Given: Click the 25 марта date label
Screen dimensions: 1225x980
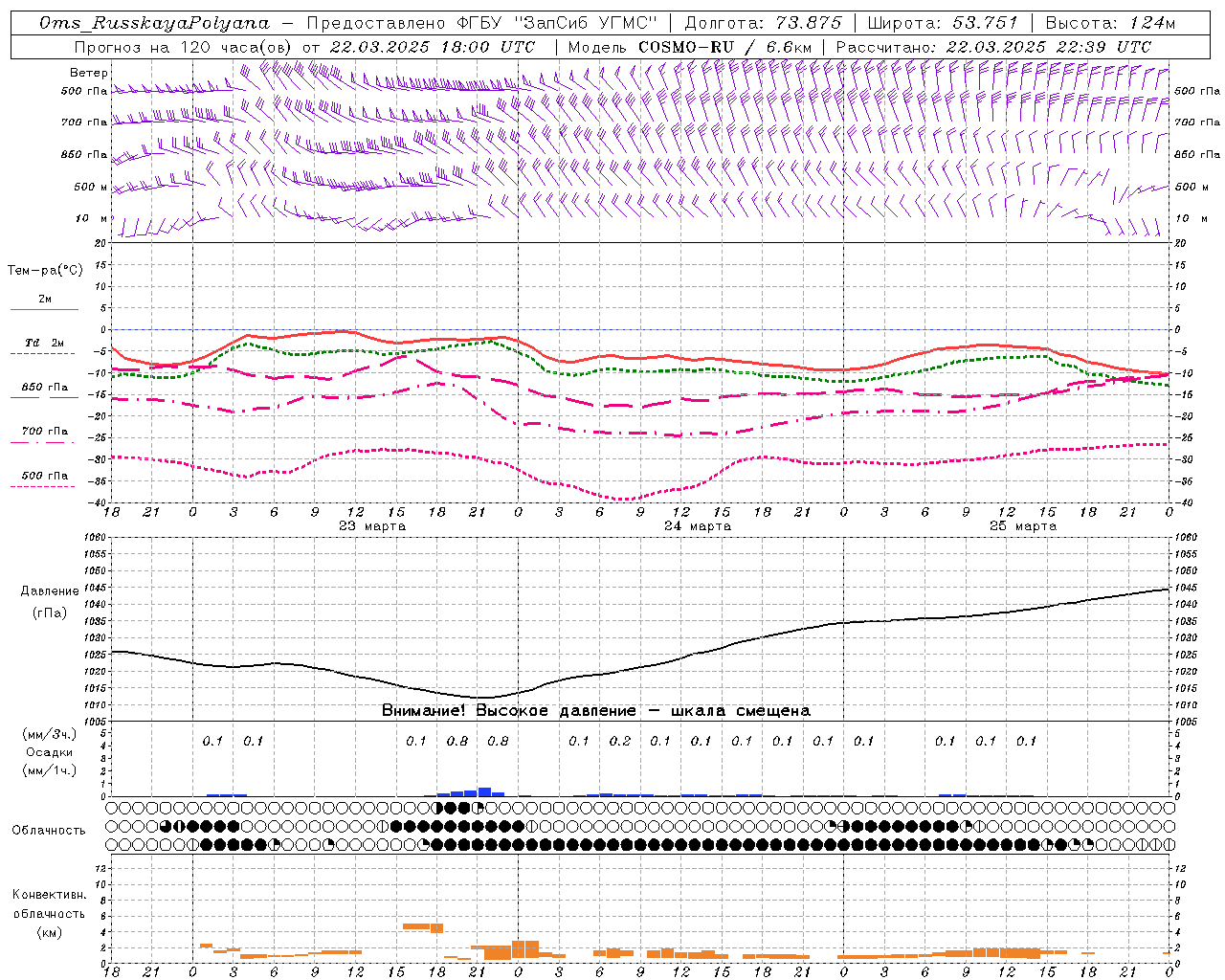Looking at the screenshot, I should tap(1023, 526).
